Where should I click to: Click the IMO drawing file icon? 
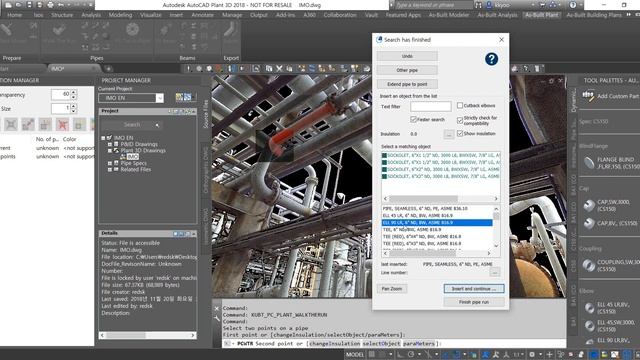[122, 157]
